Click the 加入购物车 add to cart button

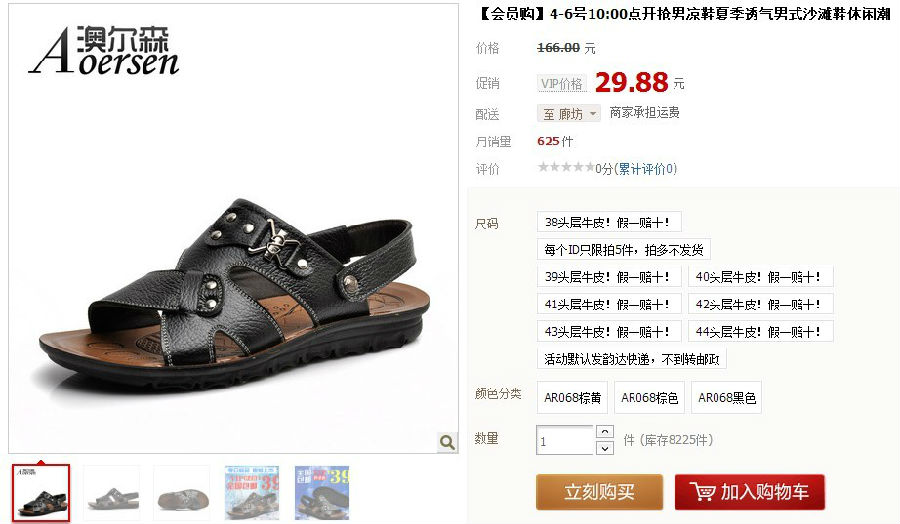tap(750, 492)
